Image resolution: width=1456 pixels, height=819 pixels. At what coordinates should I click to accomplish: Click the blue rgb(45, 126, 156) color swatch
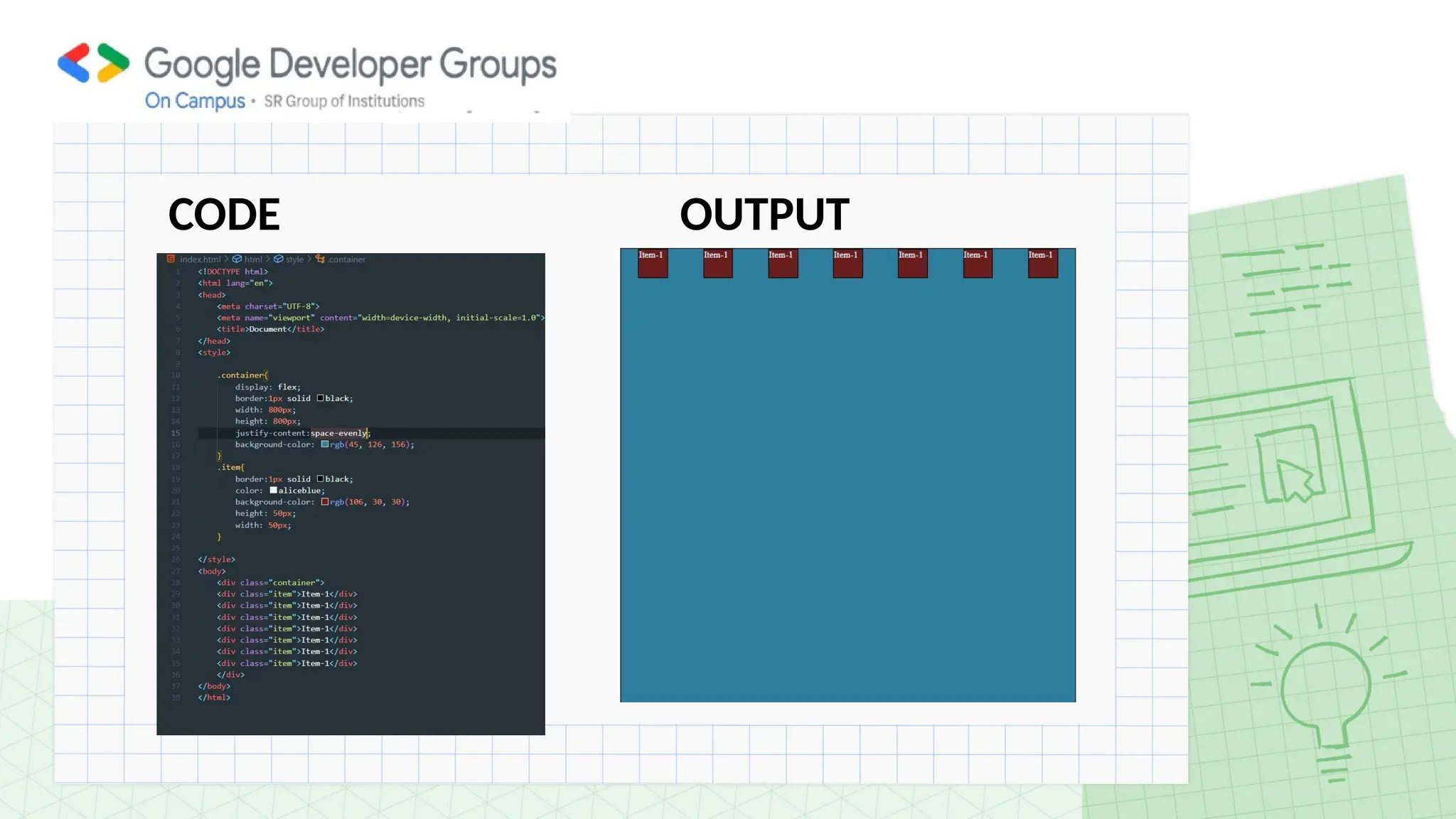click(325, 444)
